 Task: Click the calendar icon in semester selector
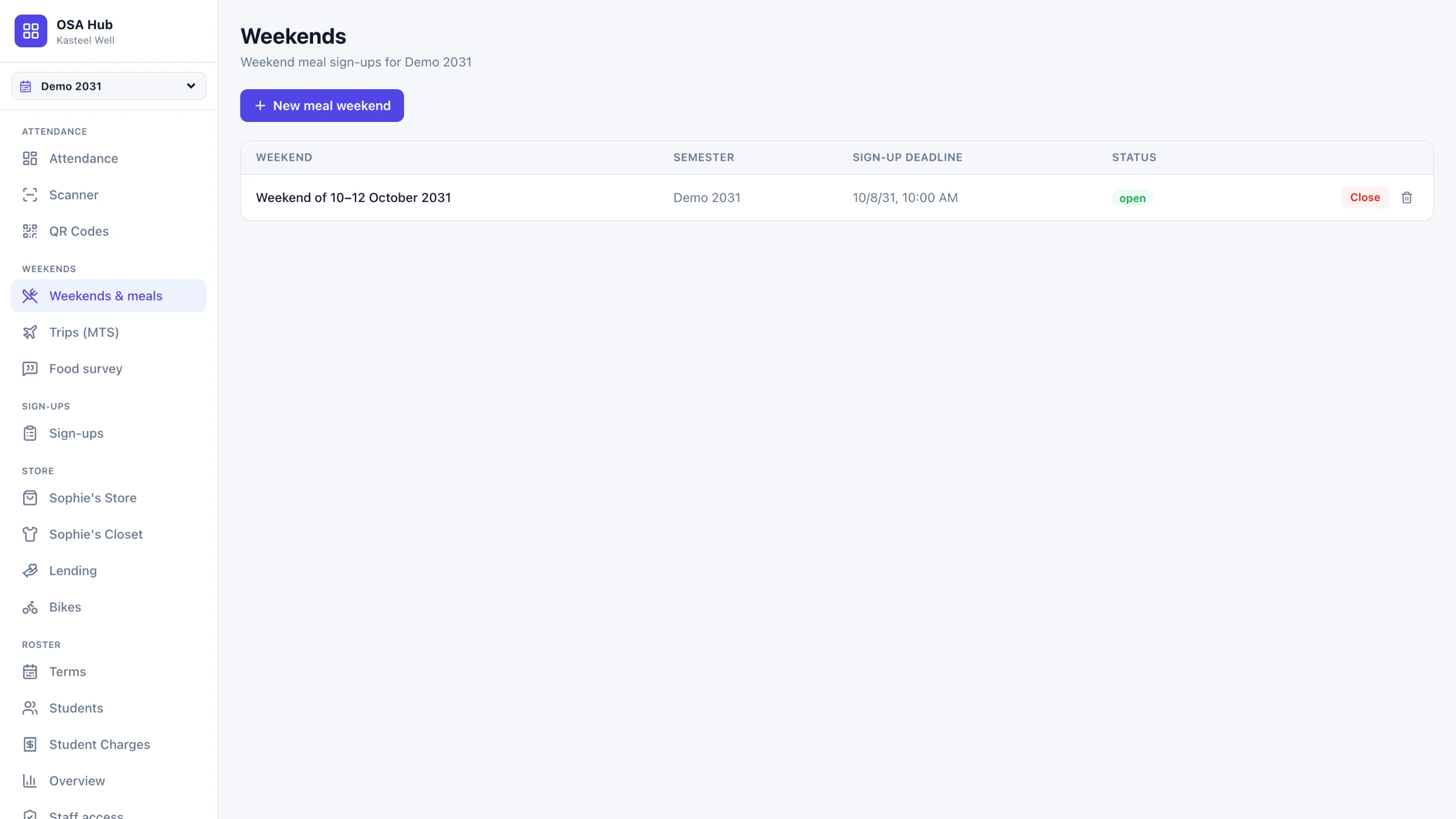pos(25,86)
